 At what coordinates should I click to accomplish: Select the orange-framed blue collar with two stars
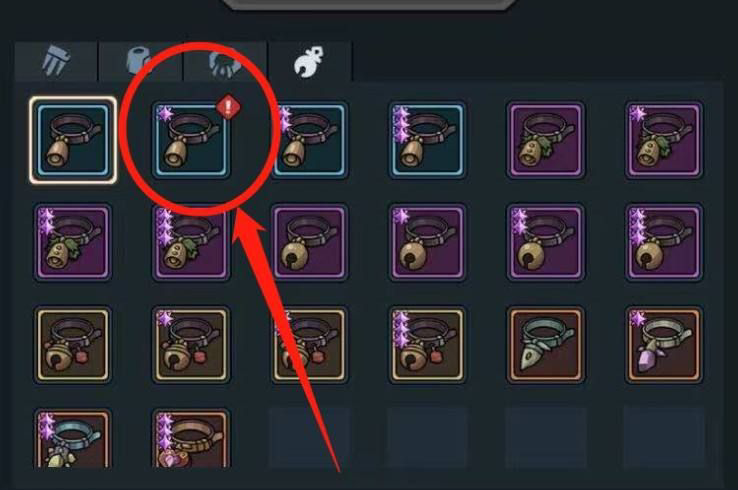pos(73,439)
